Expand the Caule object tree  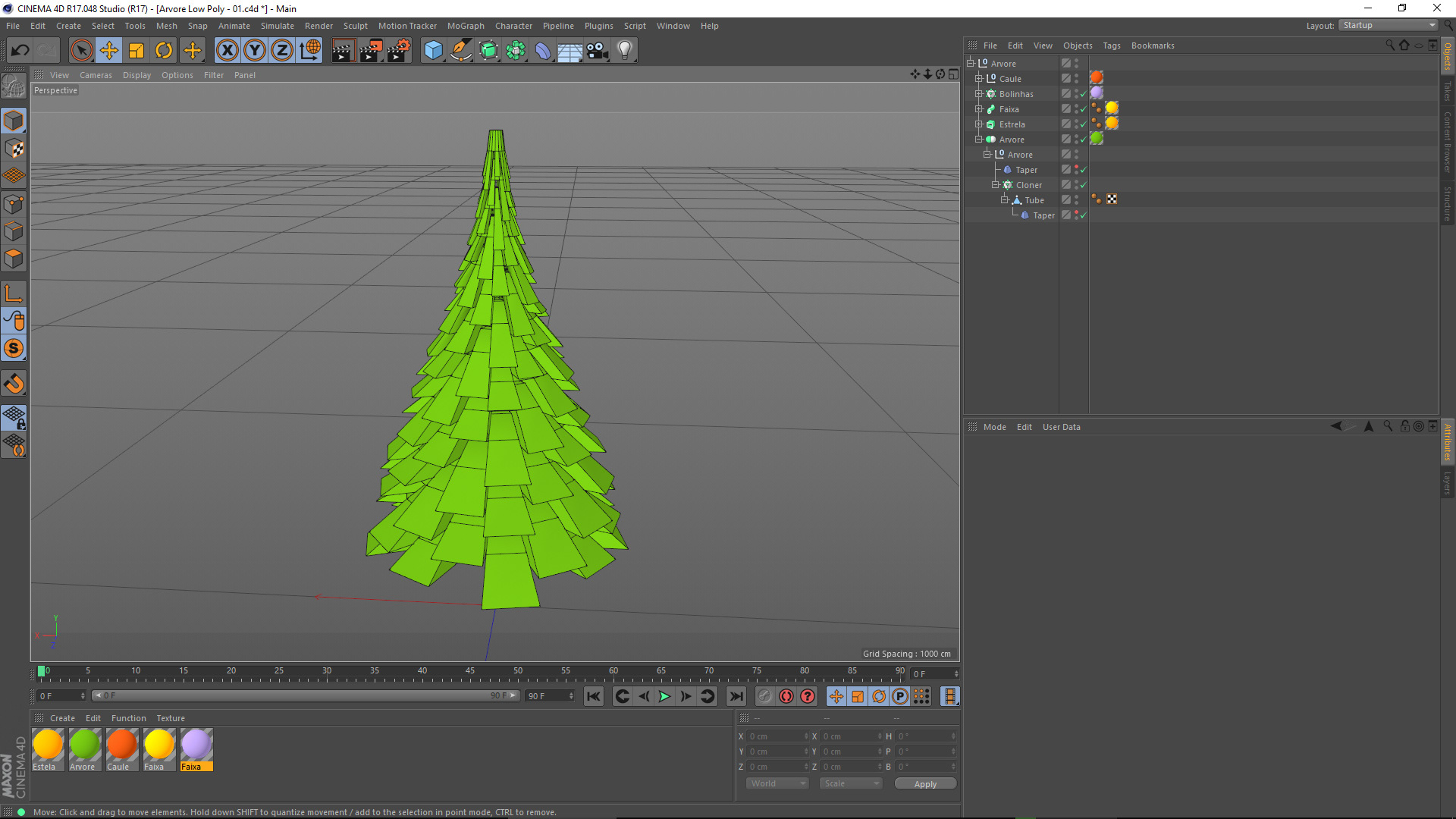pyautogui.click(x=979, y=79)
